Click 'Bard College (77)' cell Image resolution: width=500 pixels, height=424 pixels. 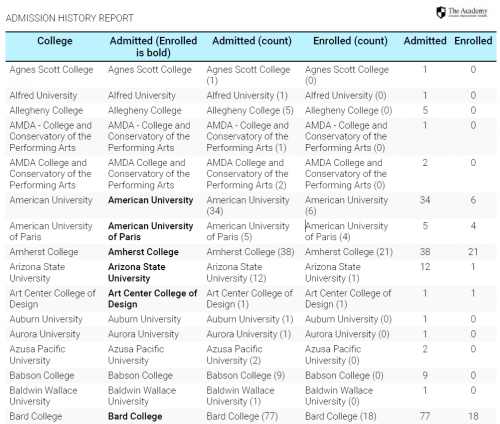coord(242,416)
